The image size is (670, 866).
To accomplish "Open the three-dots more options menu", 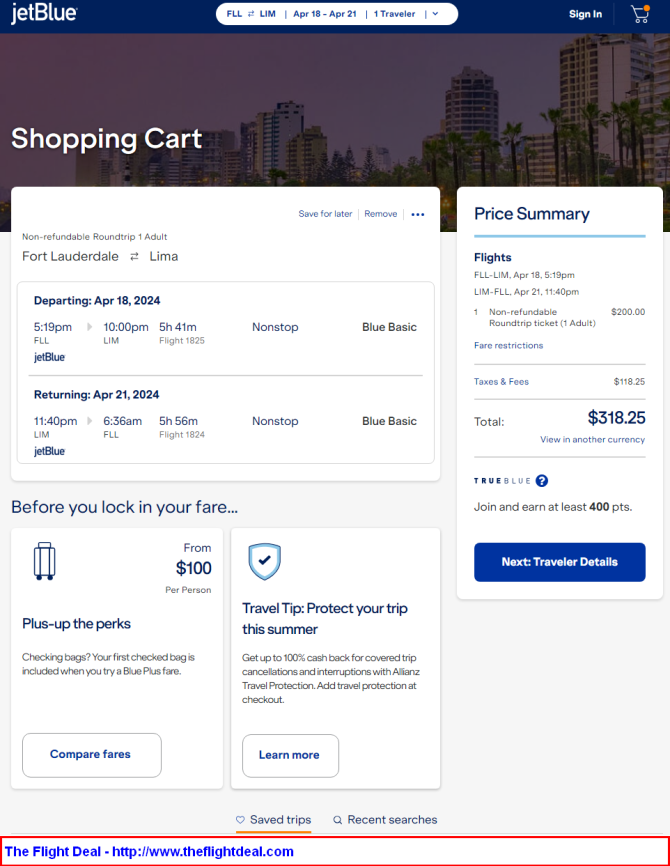I will point(418,214).
